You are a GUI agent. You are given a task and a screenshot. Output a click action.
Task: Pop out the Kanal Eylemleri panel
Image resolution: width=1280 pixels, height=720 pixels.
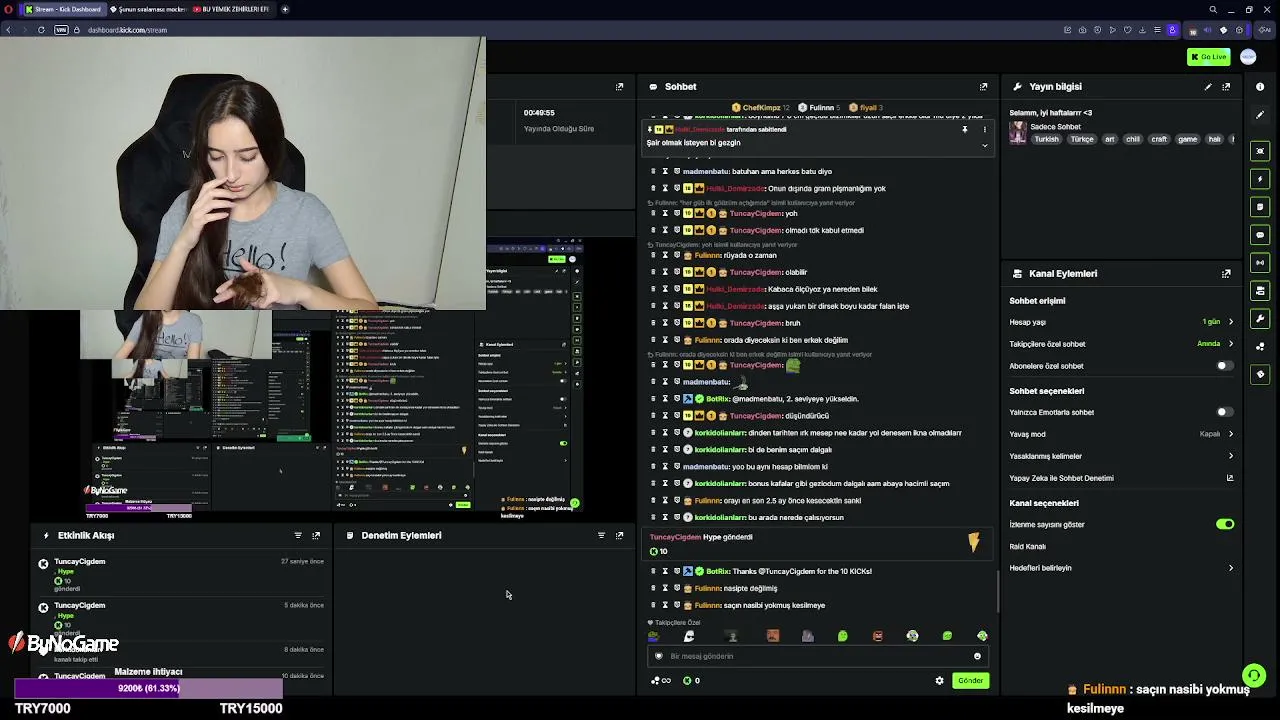click(x=1226, y=274)
